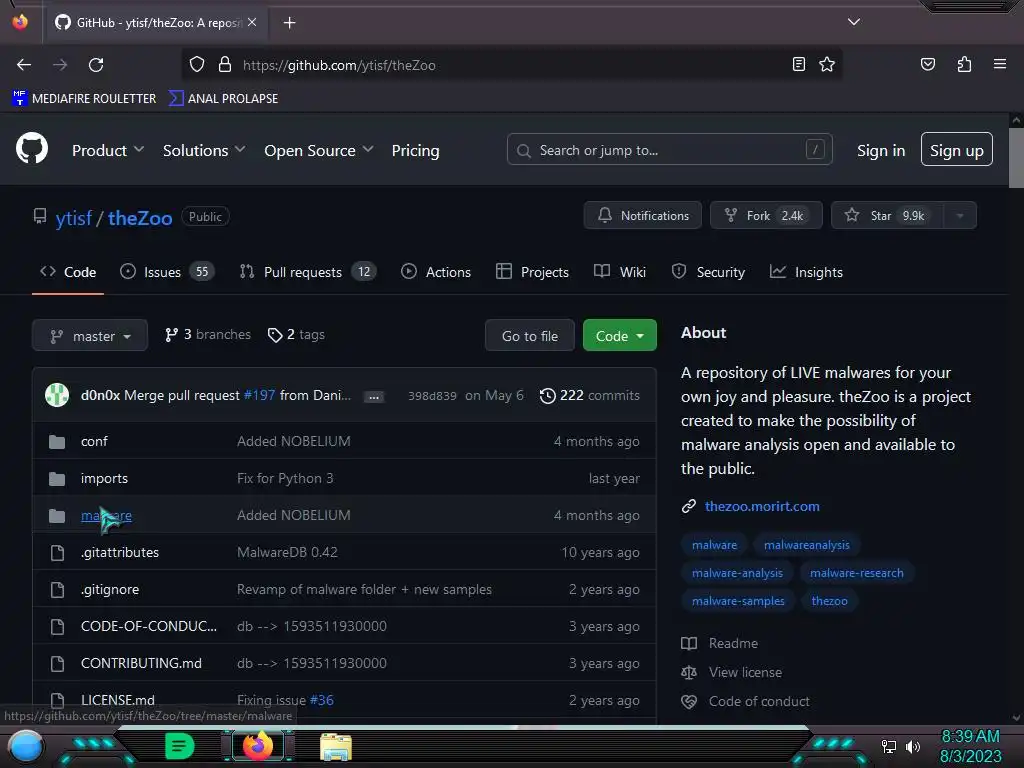
Task: Open the MEDIAFIRE ROULETTER bookmark
Action: (x=84, y=99)
